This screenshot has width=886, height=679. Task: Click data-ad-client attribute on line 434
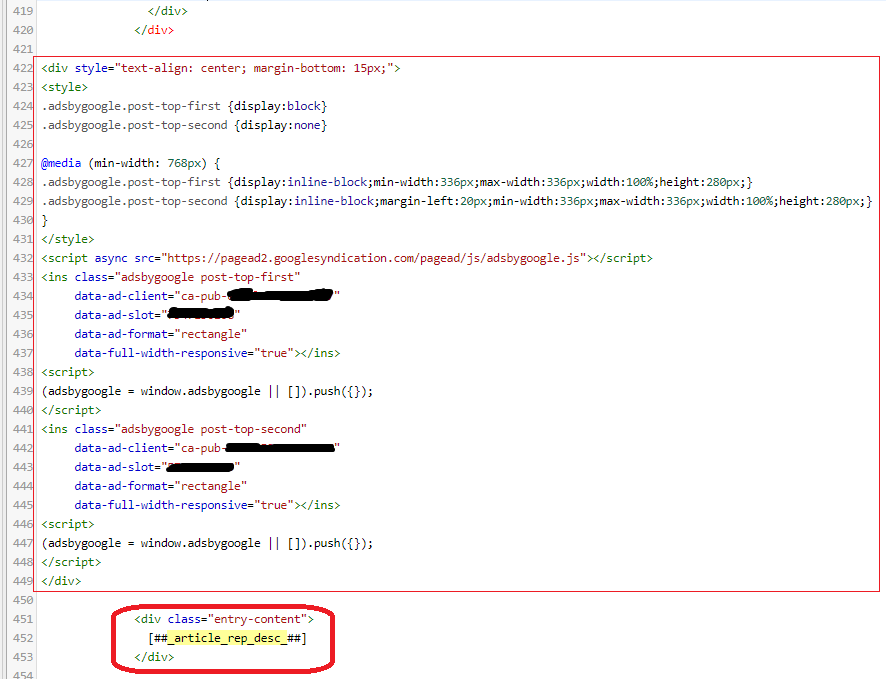[207, 296]
